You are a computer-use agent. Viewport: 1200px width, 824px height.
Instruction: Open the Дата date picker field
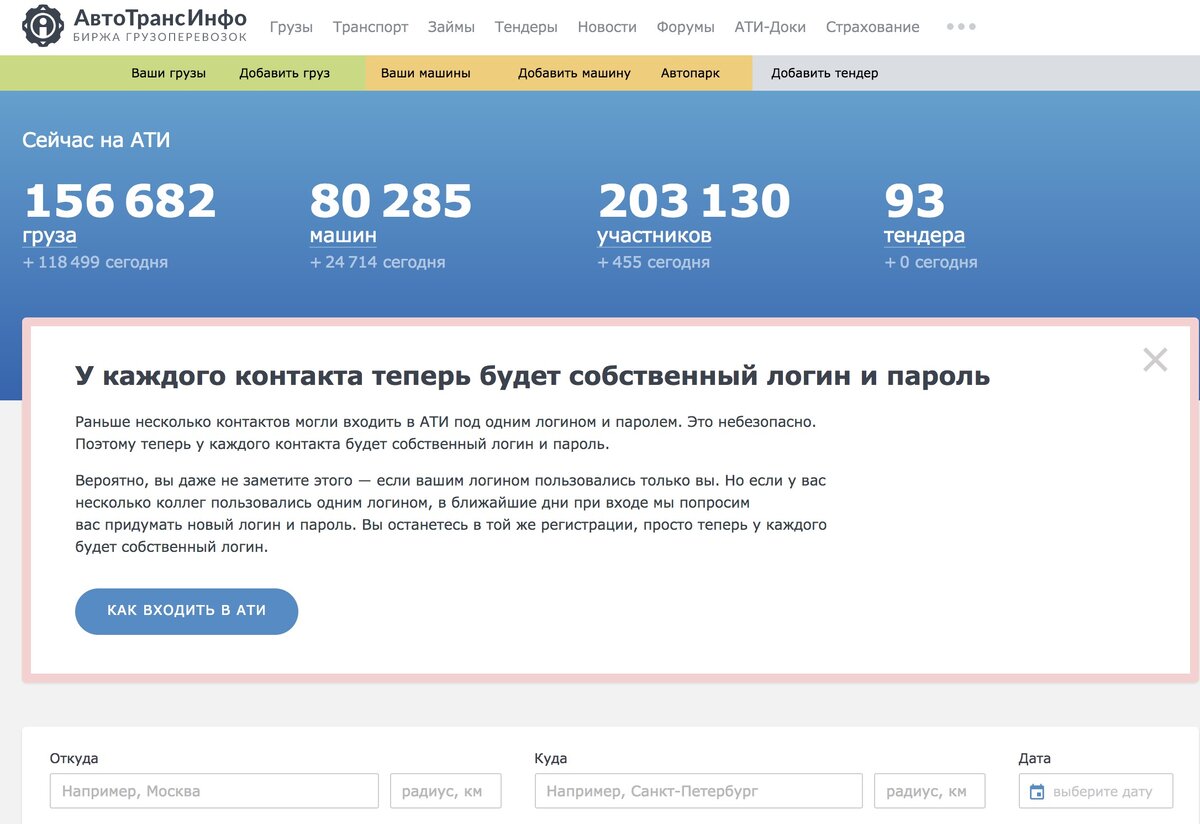(x=1097, y=791)
